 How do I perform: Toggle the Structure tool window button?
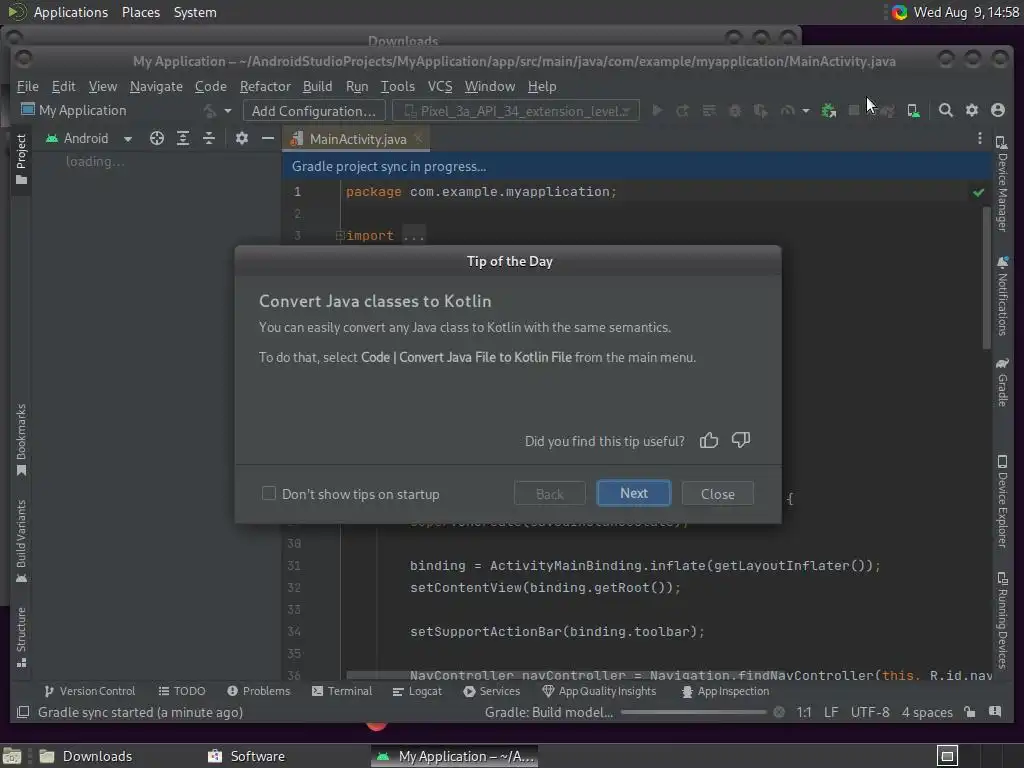point(21,637)
